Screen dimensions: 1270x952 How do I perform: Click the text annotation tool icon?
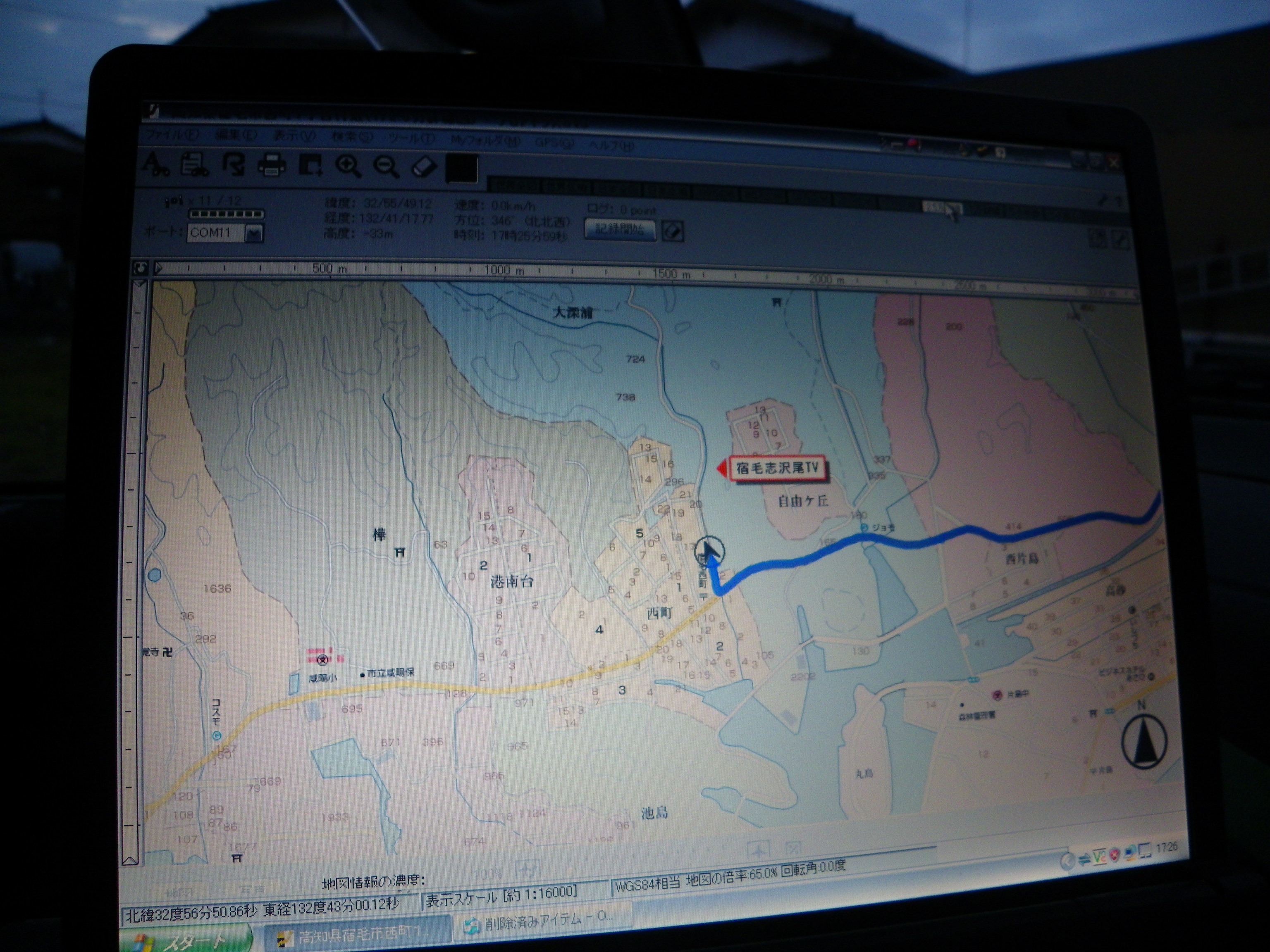(155, 163)
